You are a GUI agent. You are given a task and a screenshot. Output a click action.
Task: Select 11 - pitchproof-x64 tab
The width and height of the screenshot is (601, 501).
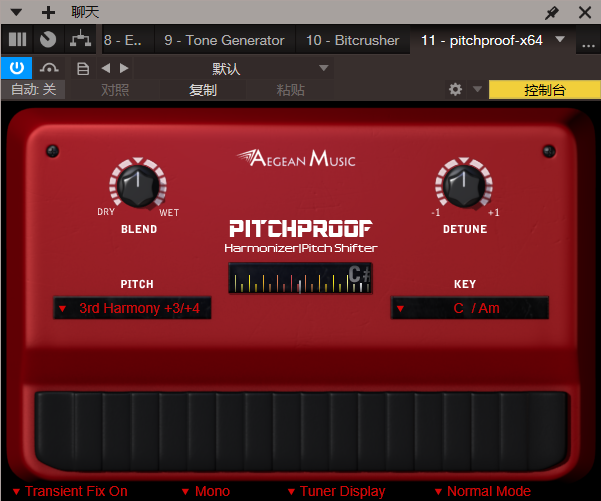(x=482, y=40)
